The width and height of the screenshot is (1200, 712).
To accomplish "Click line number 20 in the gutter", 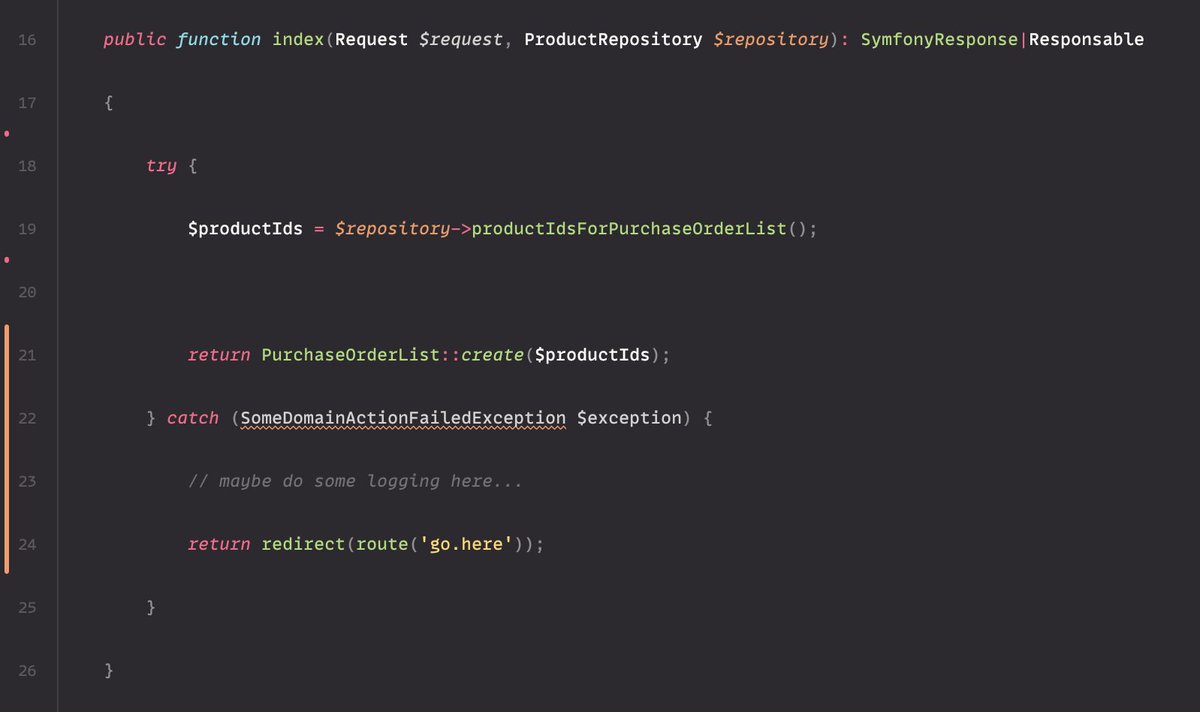I will [x=27, y=292].
